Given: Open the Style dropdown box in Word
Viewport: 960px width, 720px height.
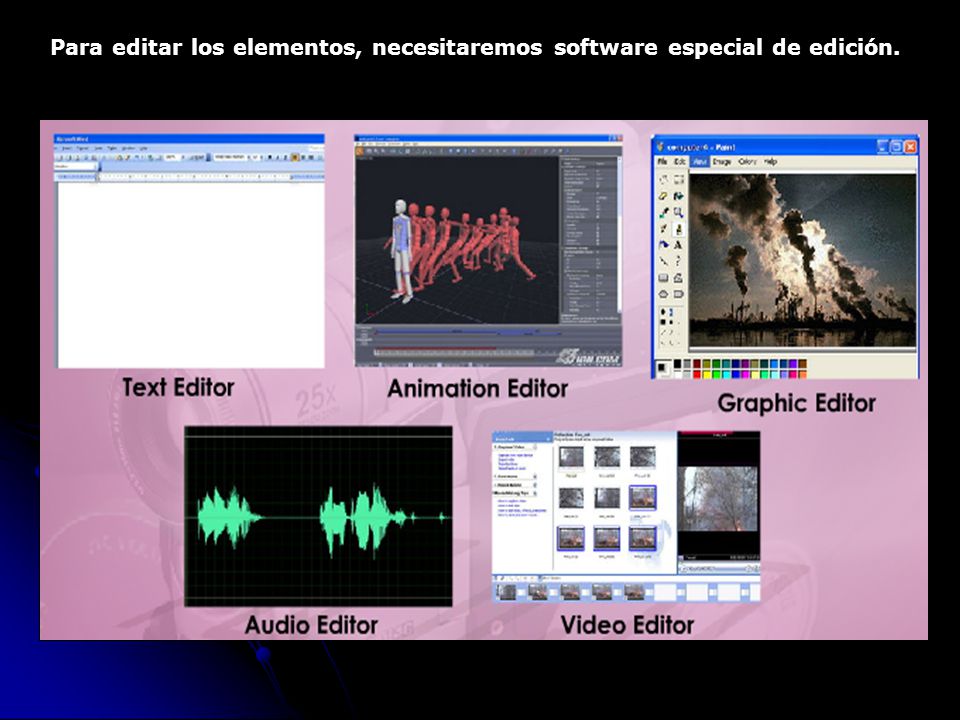Looking at the screenshot, I should pyautogui.click(x=75, y=167).
